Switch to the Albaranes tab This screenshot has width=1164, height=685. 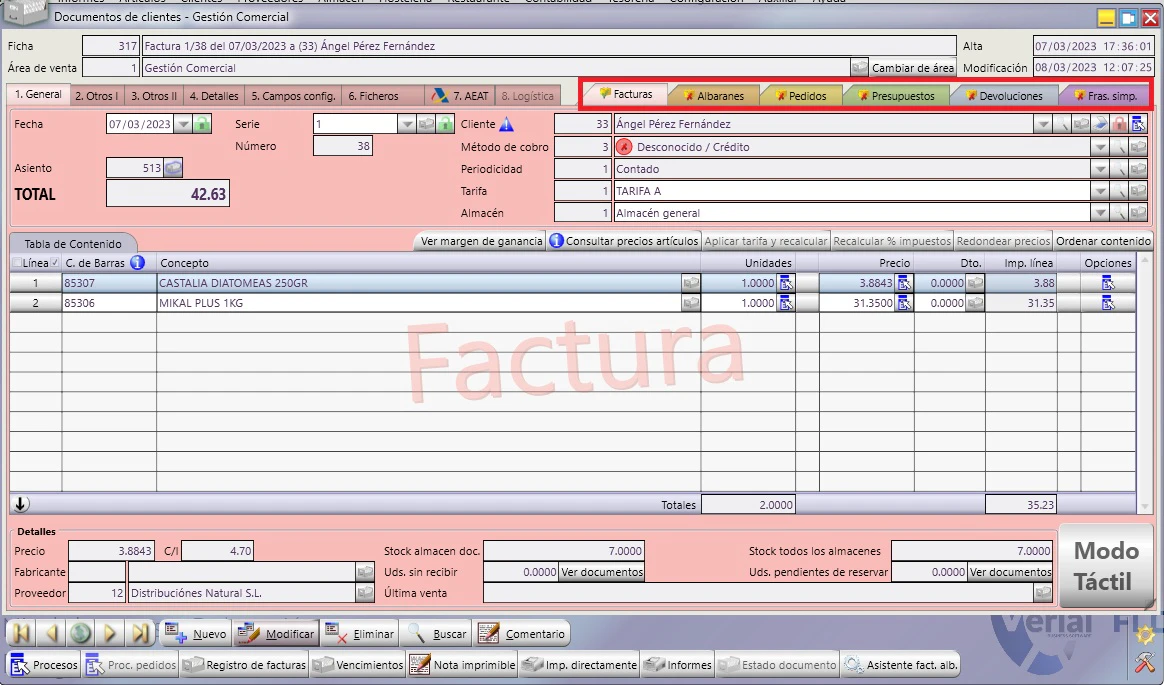pyautogui.click(x=713, y=96)
